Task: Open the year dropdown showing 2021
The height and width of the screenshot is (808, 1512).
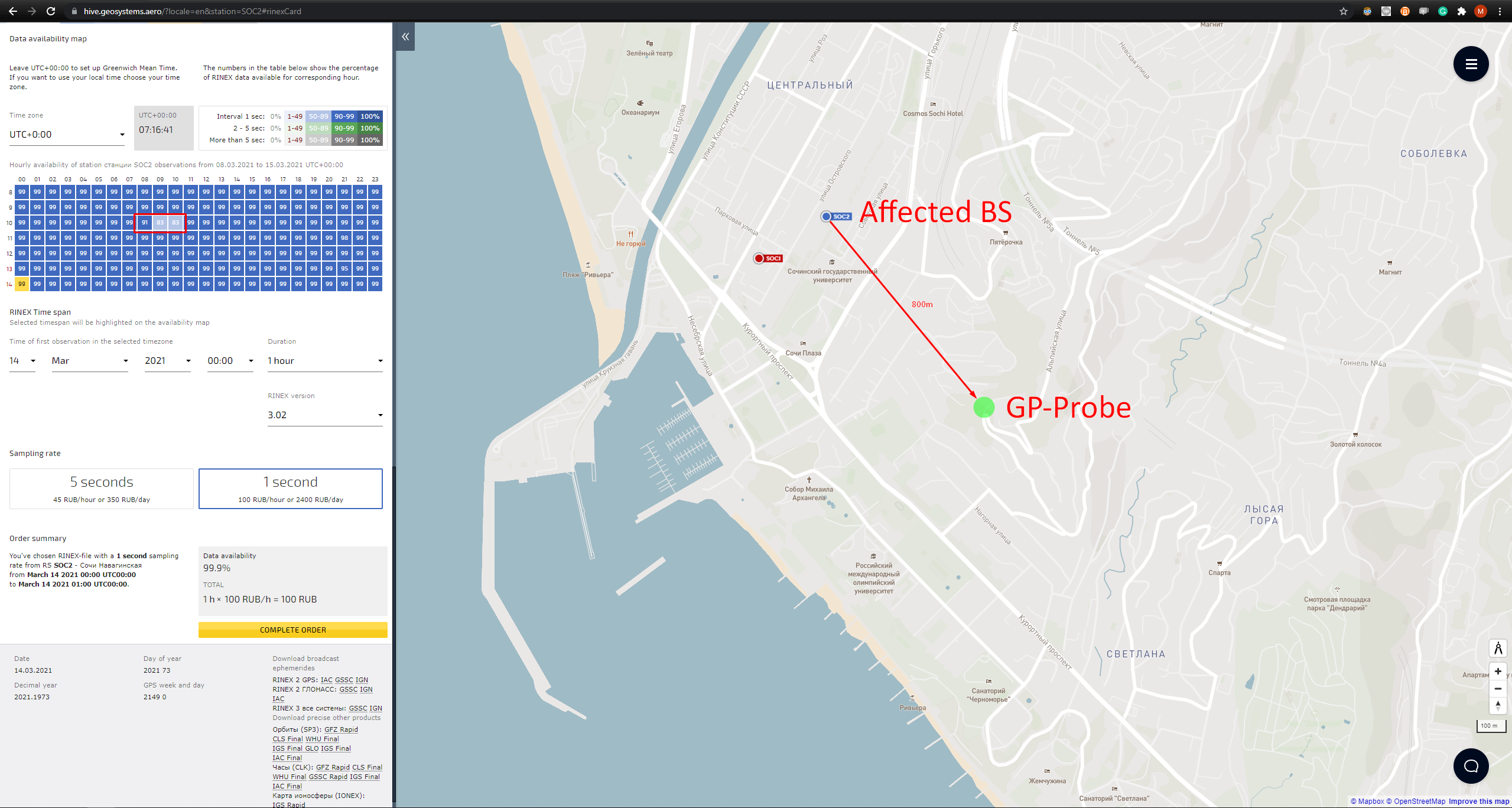Action: (x=168, y=361)
